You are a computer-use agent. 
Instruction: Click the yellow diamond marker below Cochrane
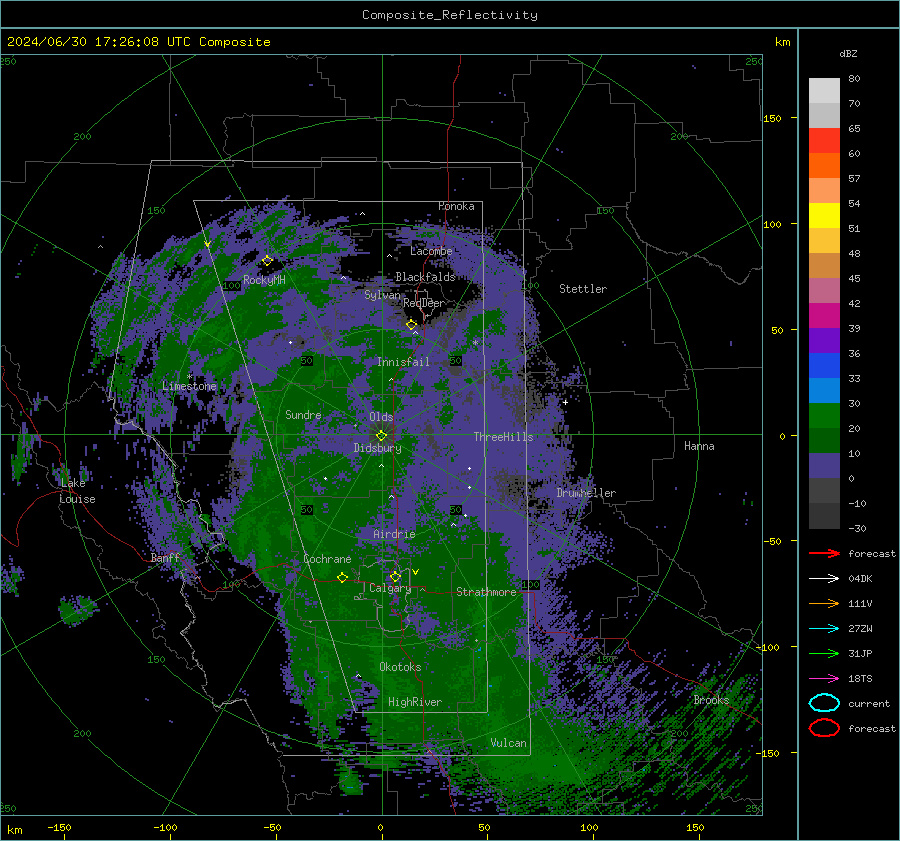[x=342, y=577]
